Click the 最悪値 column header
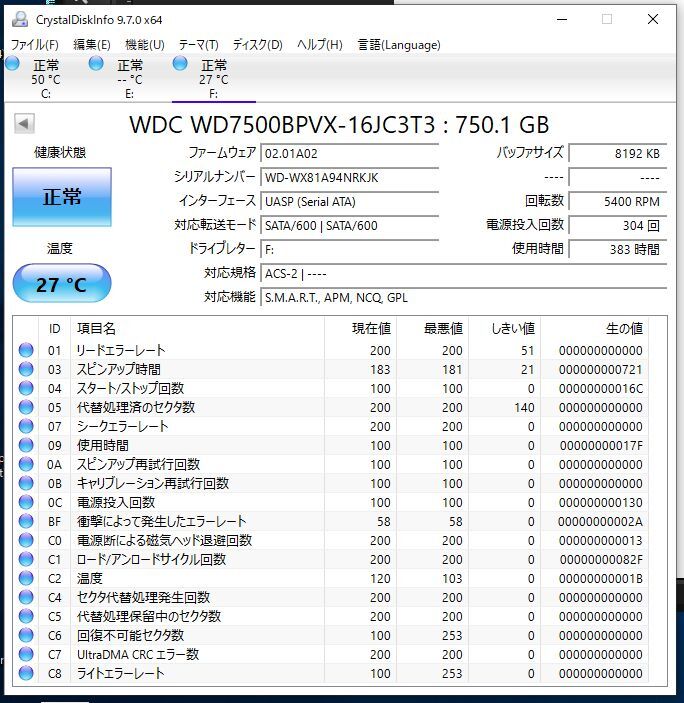The height and width of the screenshot is (703, 684). [433, 329]
